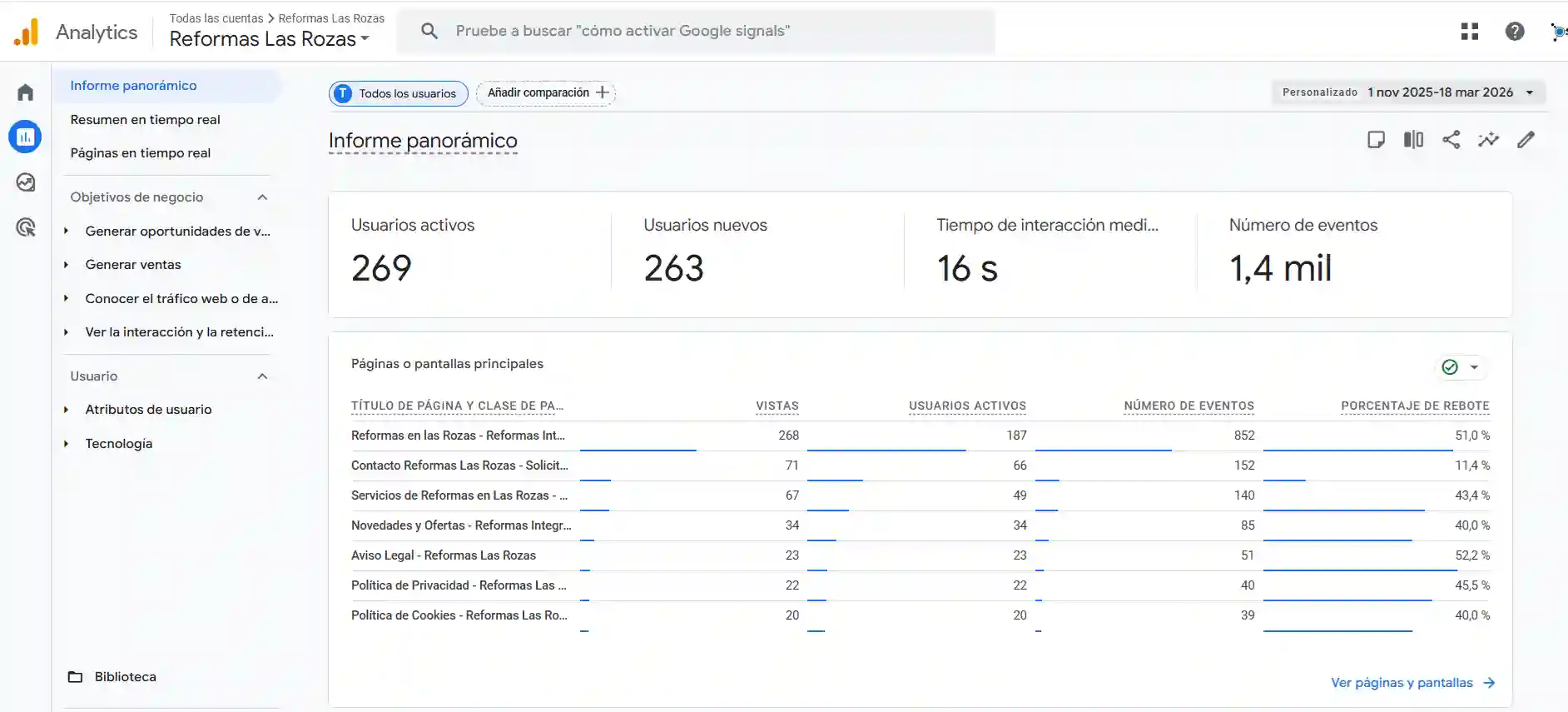
Task: Open the annotations note icon
Action: pyautogui.click(x=1377, y=139)
